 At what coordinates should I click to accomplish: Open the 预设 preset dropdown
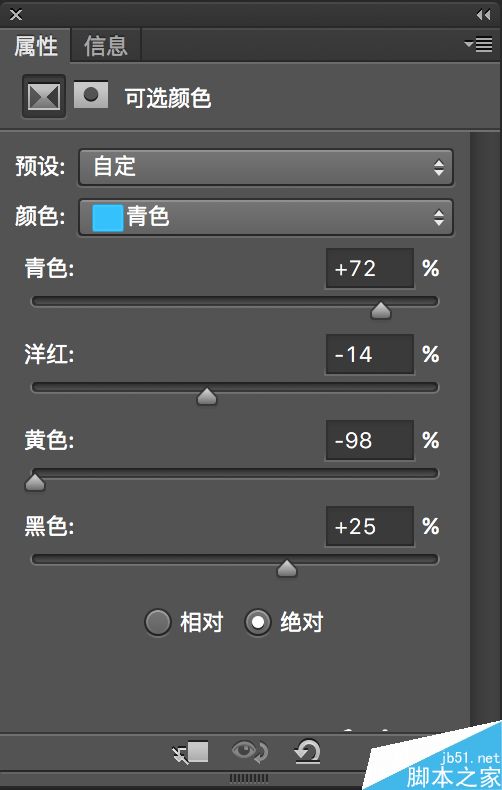pos(266,167)
